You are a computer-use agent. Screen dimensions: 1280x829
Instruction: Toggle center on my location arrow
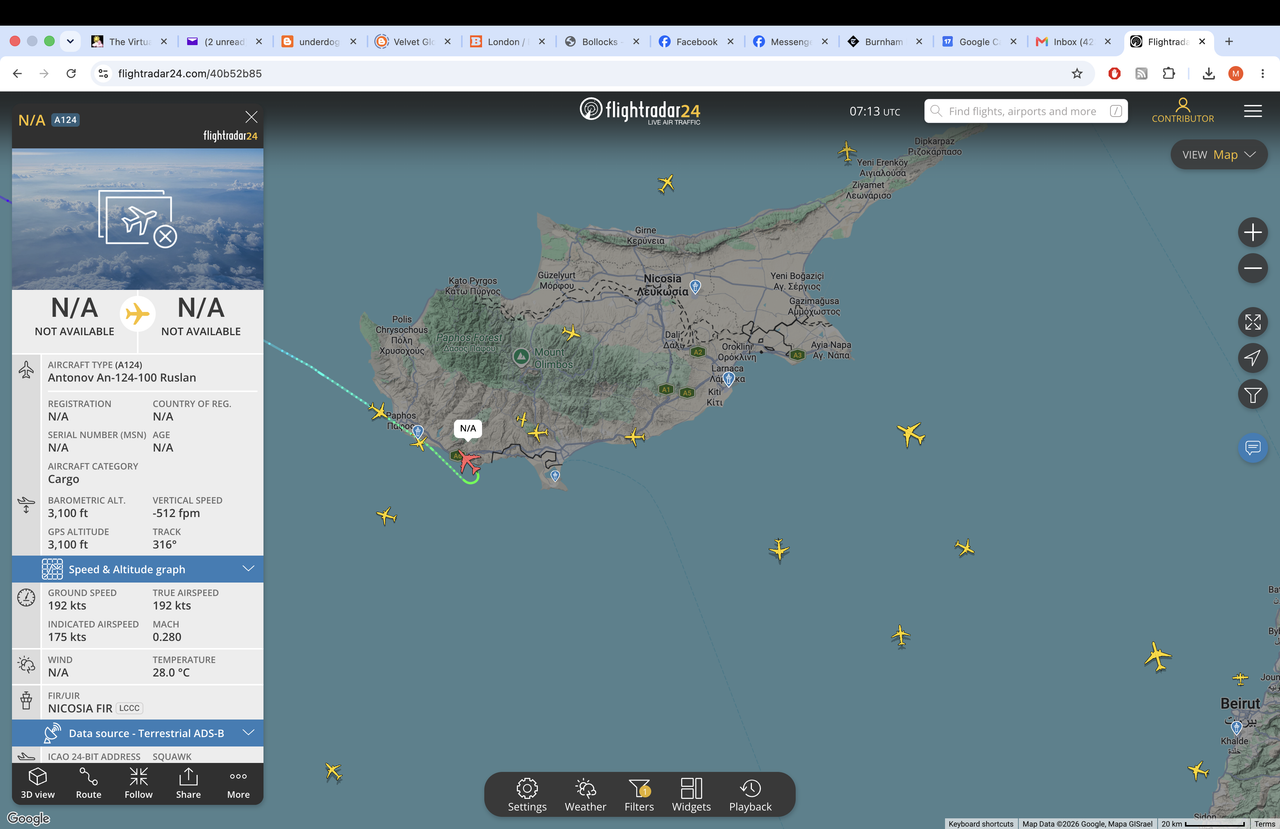pos(1253,358)
